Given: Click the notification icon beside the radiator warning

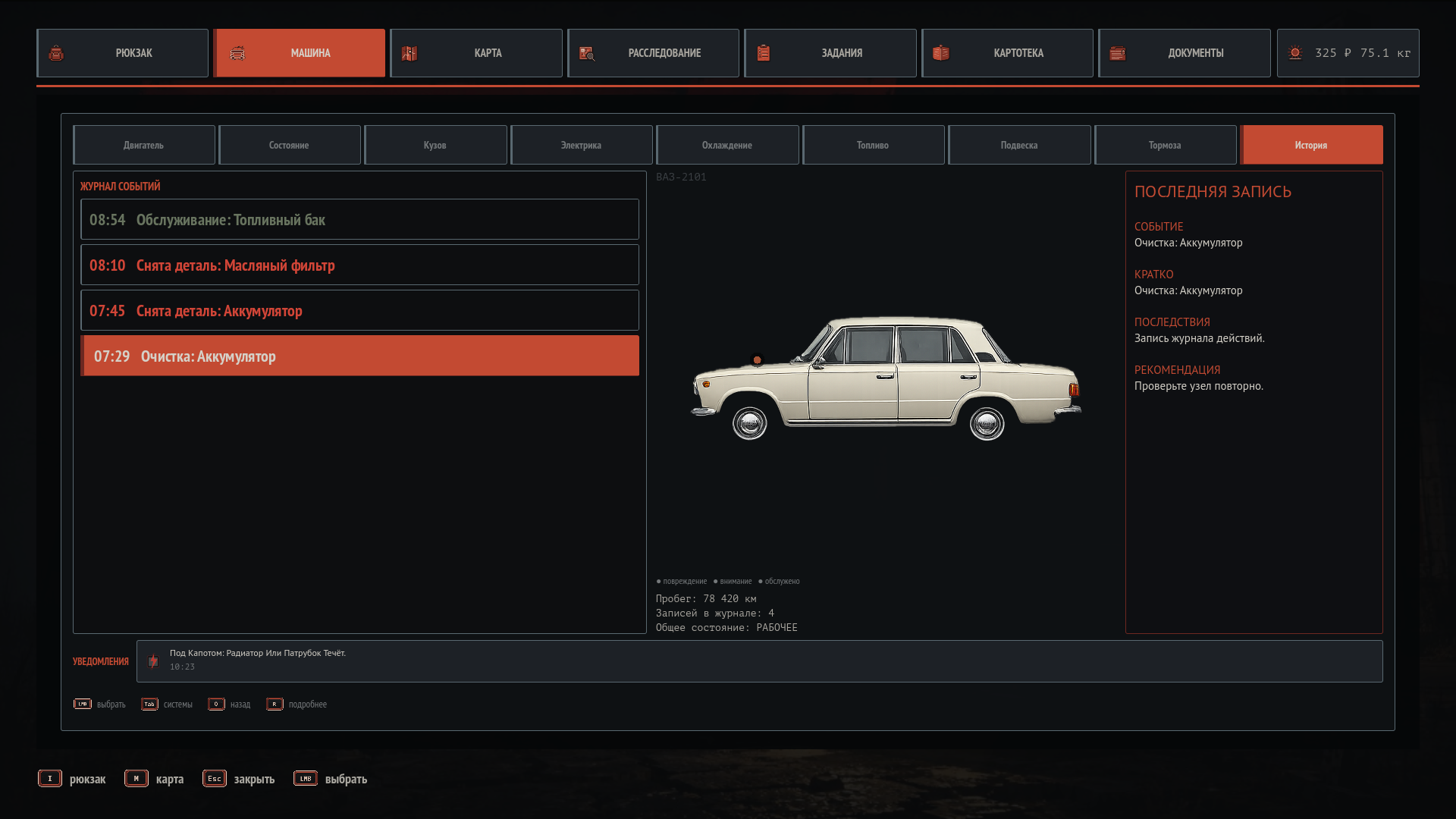Looking at the screenshot, I should pos(153,661).
